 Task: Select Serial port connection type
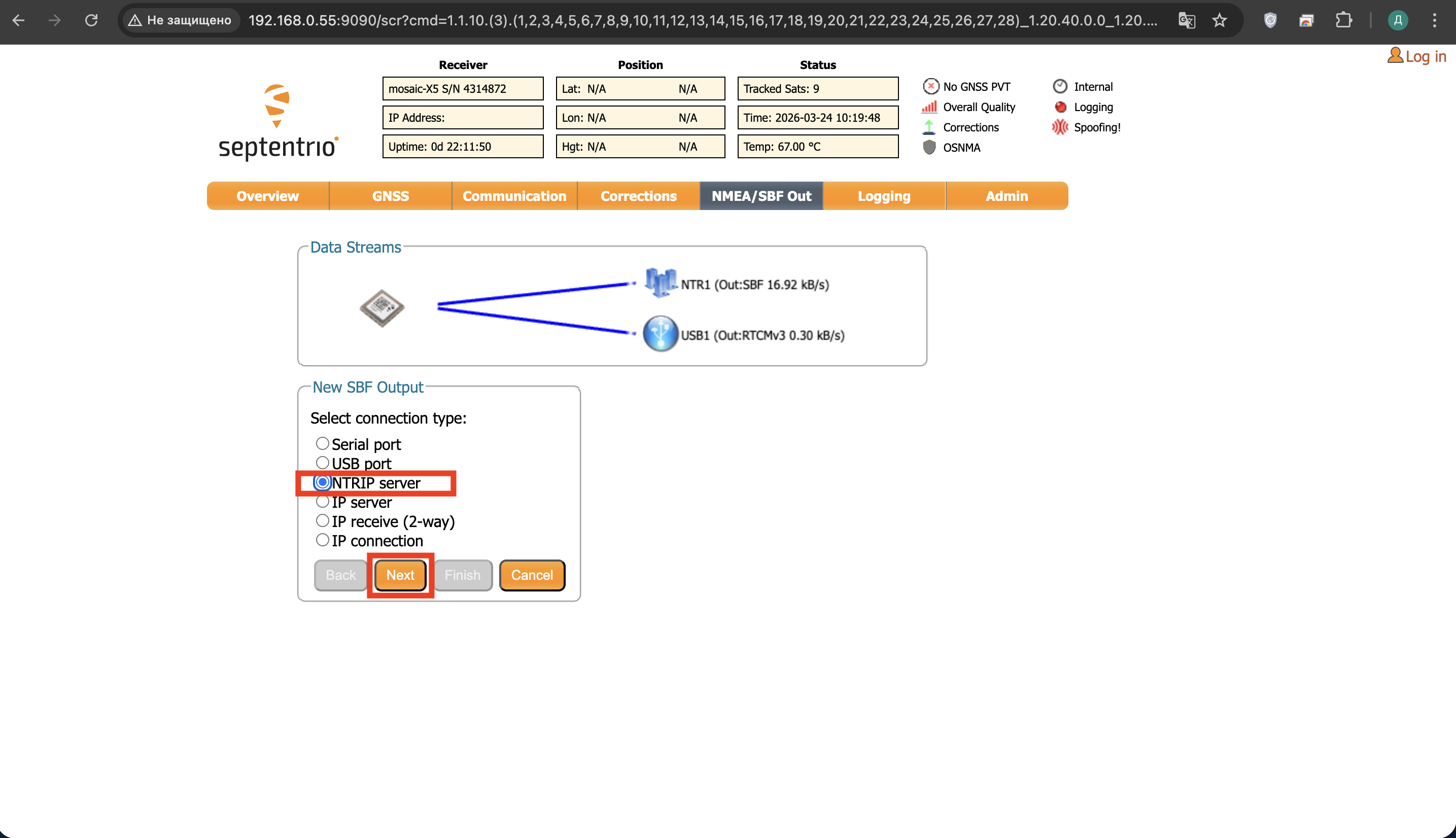(x=322, y=444)
